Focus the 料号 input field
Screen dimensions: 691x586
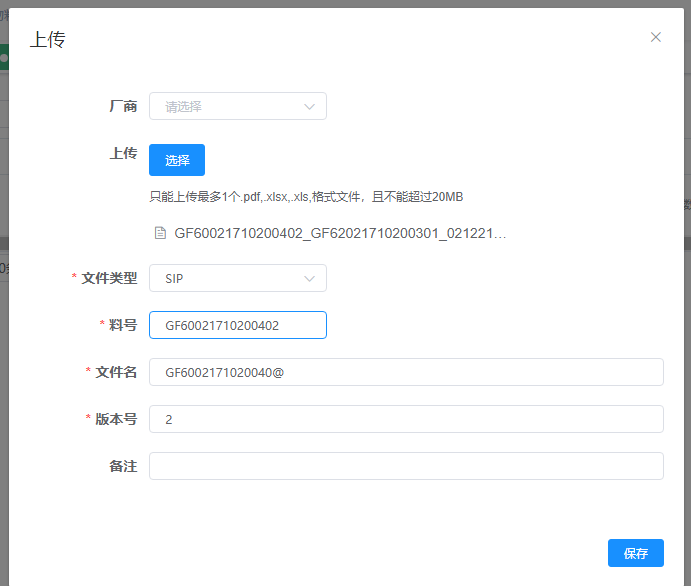click(237, 325)
